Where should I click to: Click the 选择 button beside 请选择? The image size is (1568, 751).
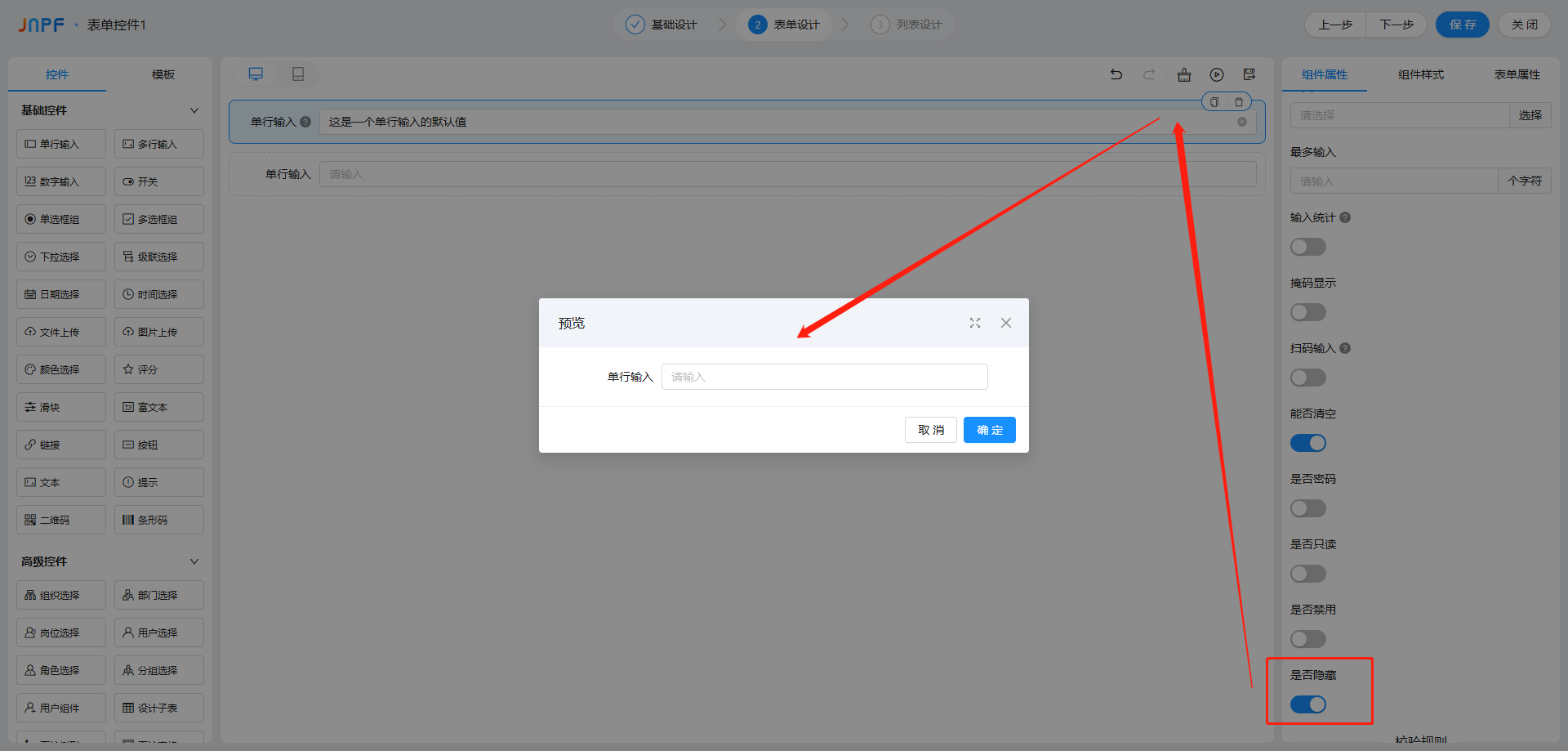coord(1530,115)
